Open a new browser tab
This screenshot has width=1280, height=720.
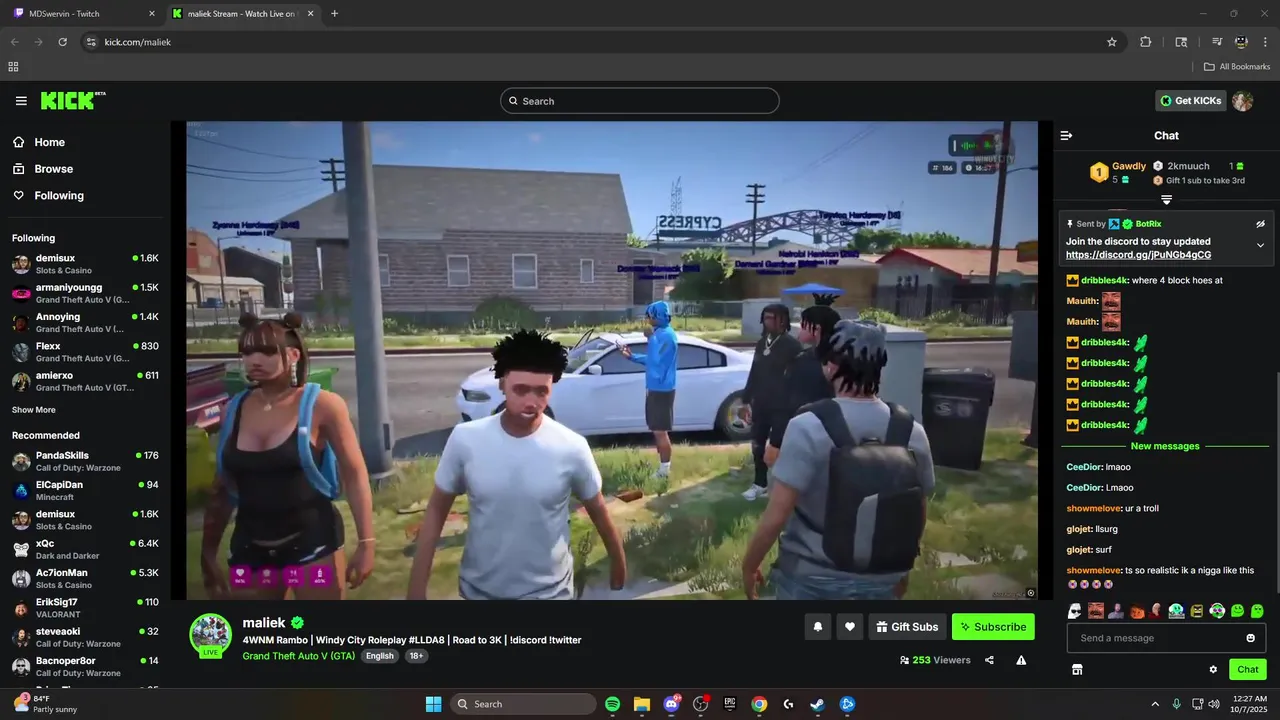334,14
